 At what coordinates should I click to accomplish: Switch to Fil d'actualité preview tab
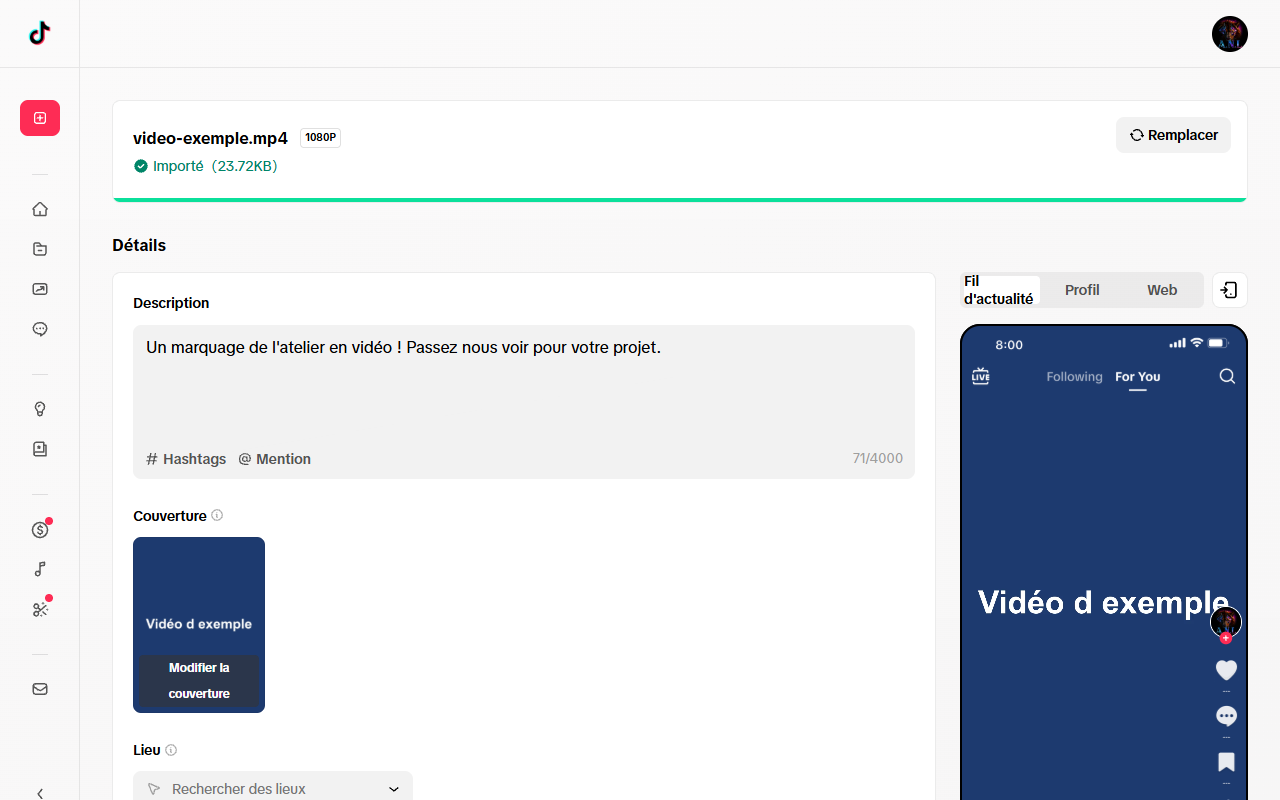pyautogui.click(x=1000, y=290)
